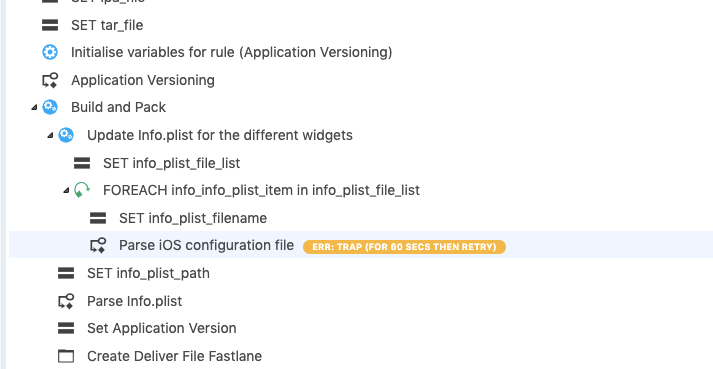Select the SET info_plist_filename step
This screenshot has height=369, width=713.
193,218
